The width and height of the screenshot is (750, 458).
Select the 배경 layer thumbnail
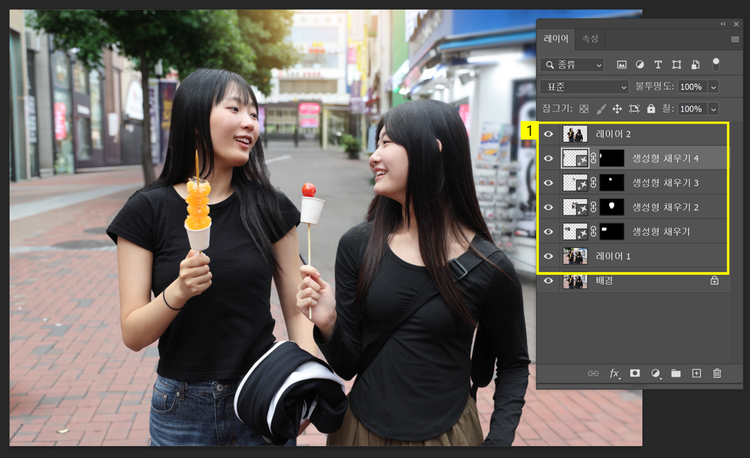point(574,281)
